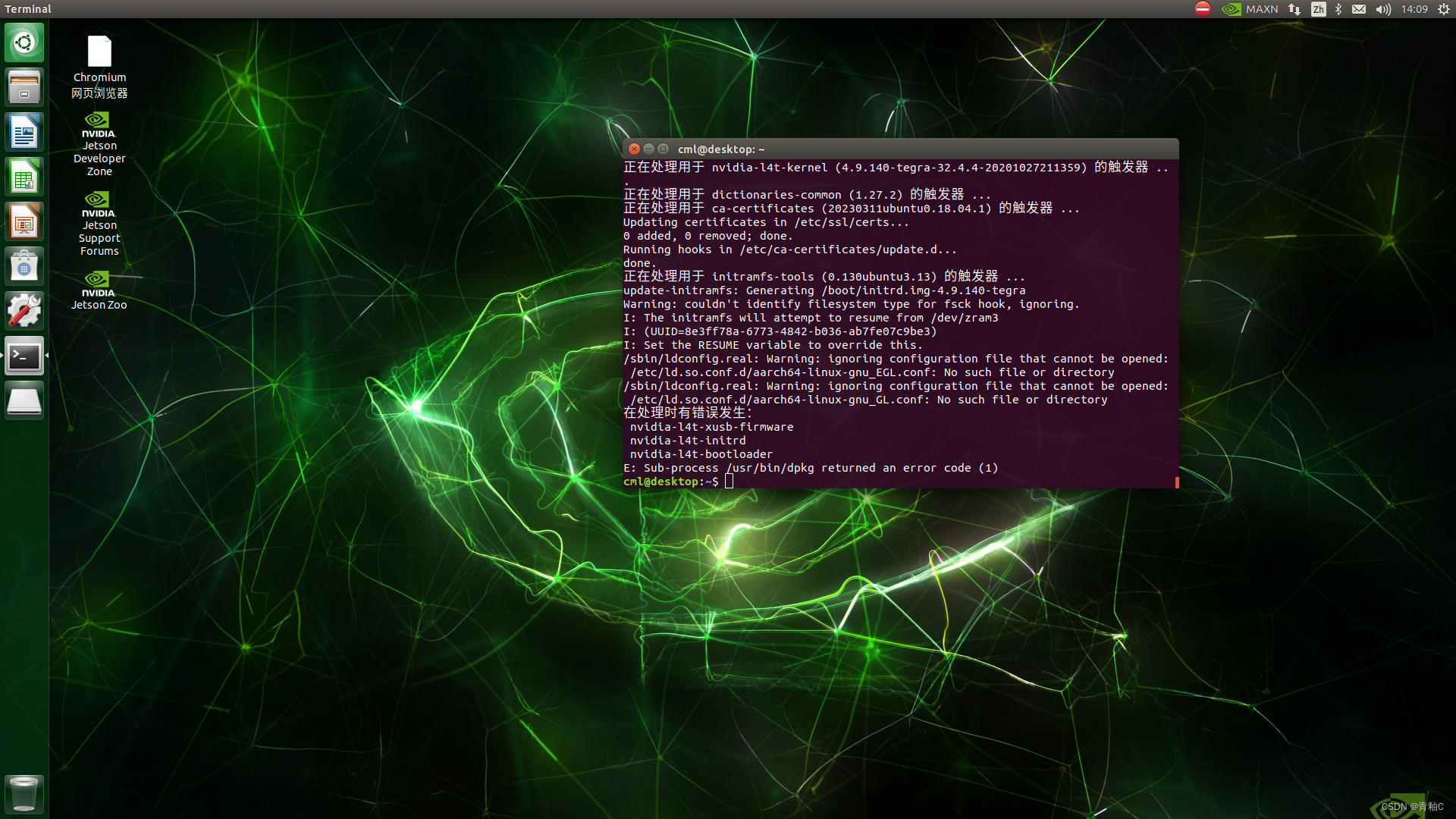Open NVIDIA Jetson Developer Zone shortcut
This screenshot has width=1456, height=819.
pos(99,144)
